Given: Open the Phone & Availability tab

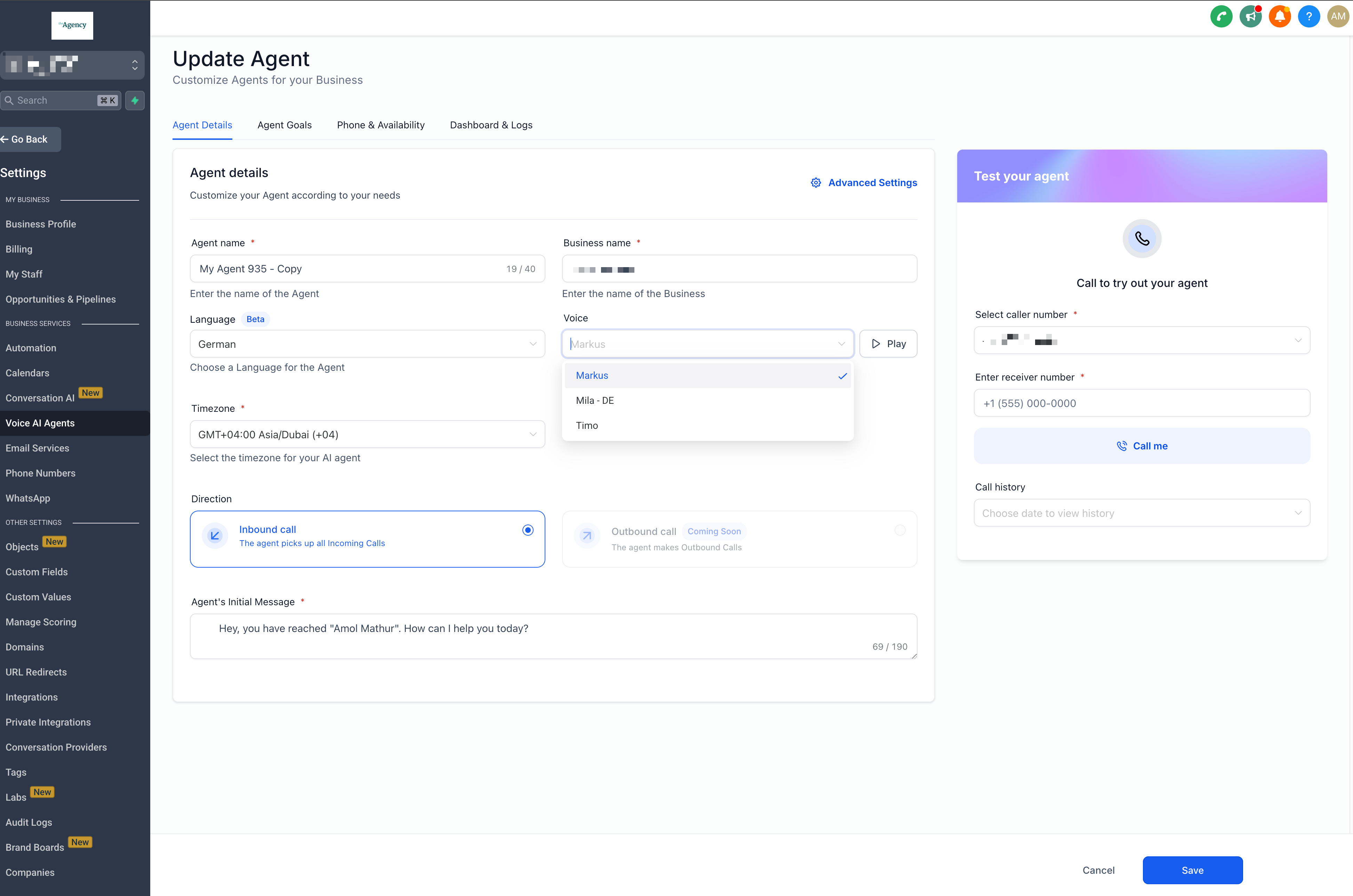Looking at the screenshot, I should (381, 125).
